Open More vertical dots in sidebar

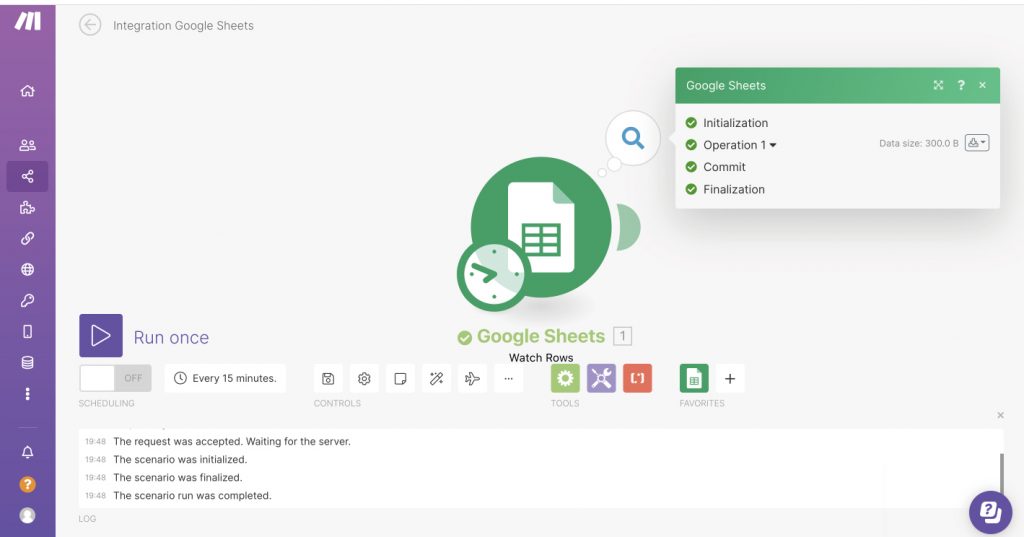27,394
